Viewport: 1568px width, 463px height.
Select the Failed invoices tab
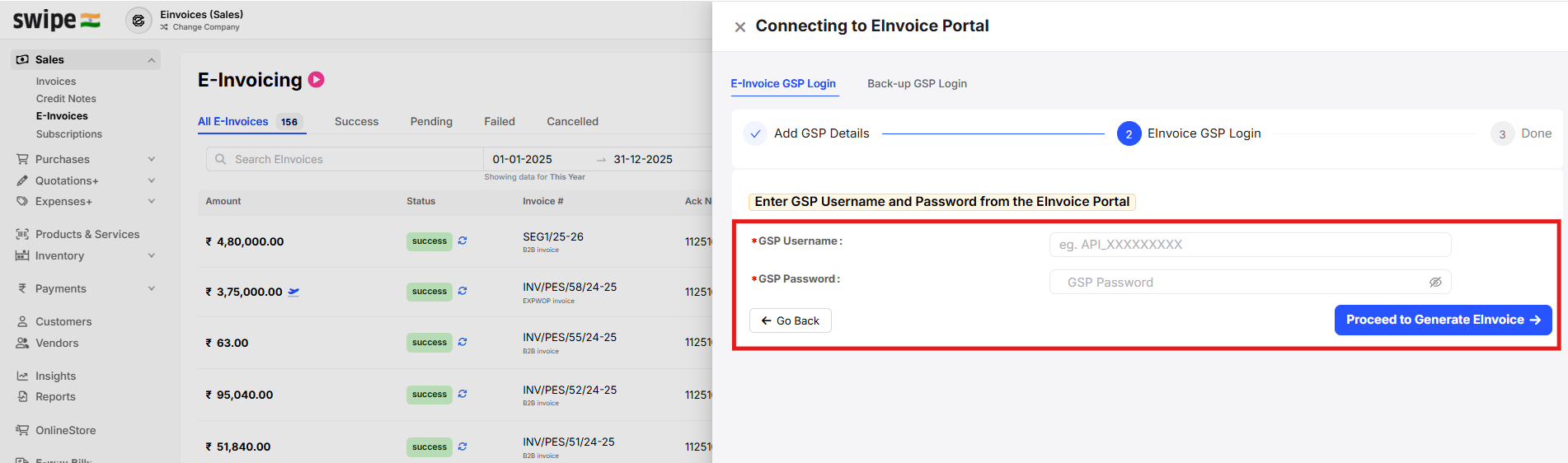pyautogui.click(x=500, y=121)
